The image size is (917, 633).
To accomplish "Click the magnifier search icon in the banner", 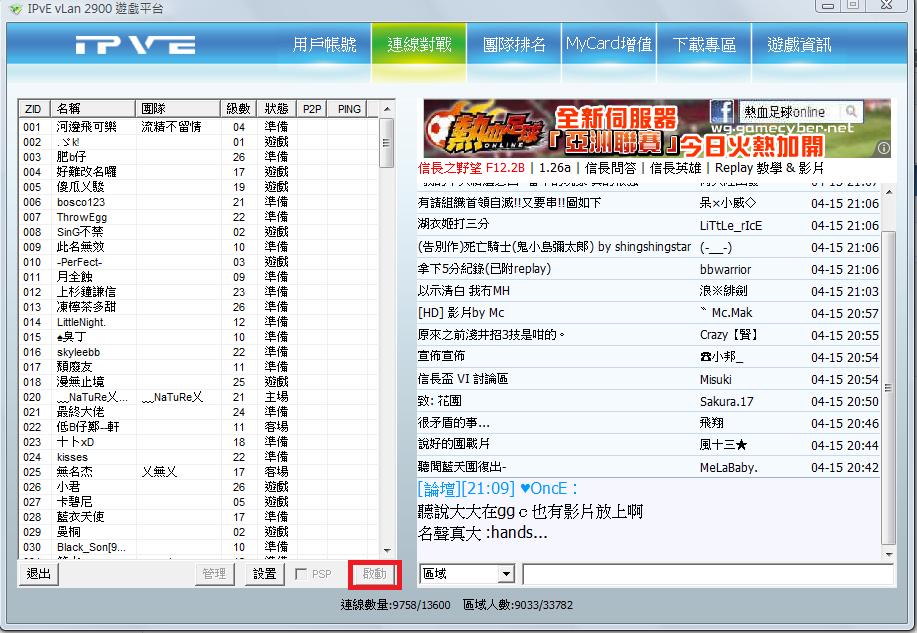I will pos(851,112).
